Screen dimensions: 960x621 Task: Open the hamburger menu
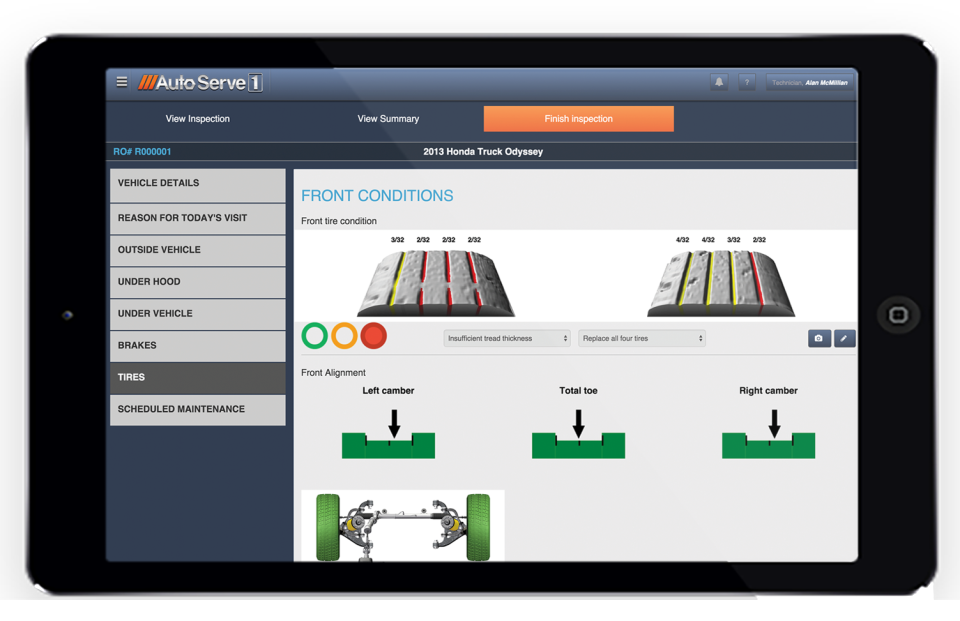click(121, 82)
